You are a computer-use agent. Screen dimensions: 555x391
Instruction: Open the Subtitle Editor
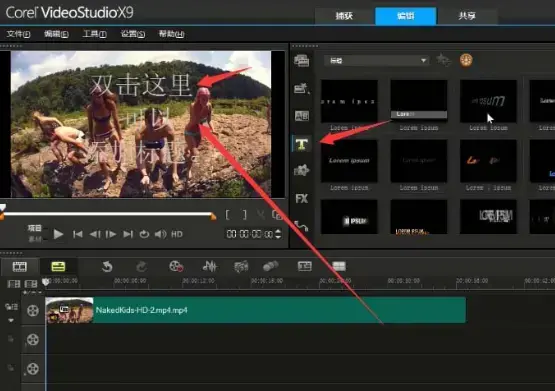click(x=305, y=266)
